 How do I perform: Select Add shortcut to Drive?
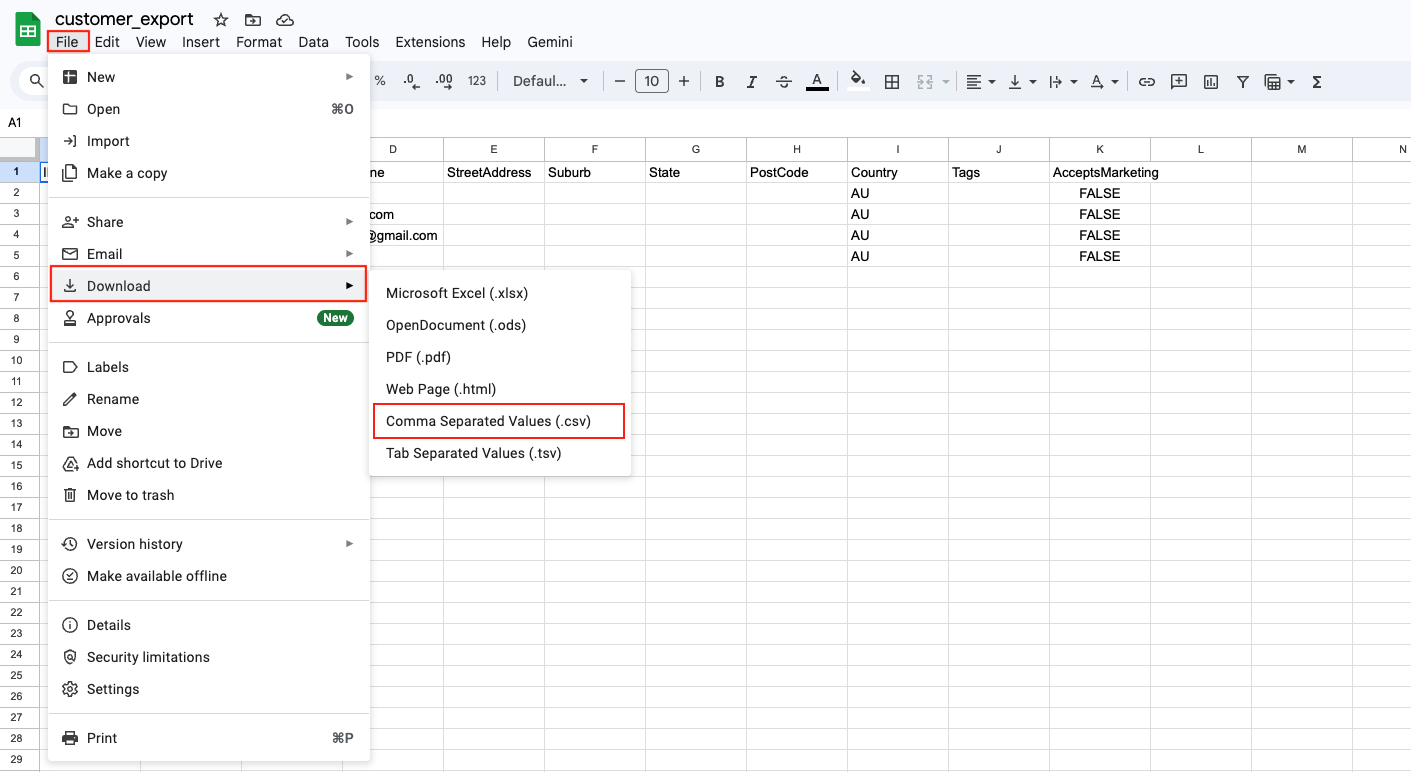209,463
